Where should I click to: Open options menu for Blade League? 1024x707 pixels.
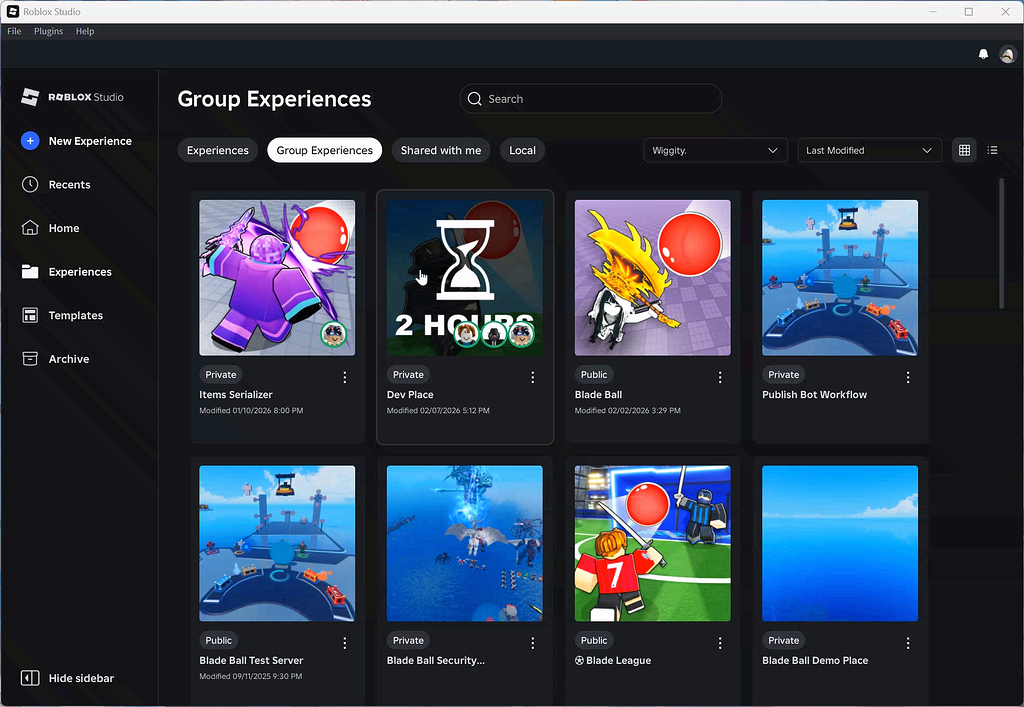tap(720, 643)
